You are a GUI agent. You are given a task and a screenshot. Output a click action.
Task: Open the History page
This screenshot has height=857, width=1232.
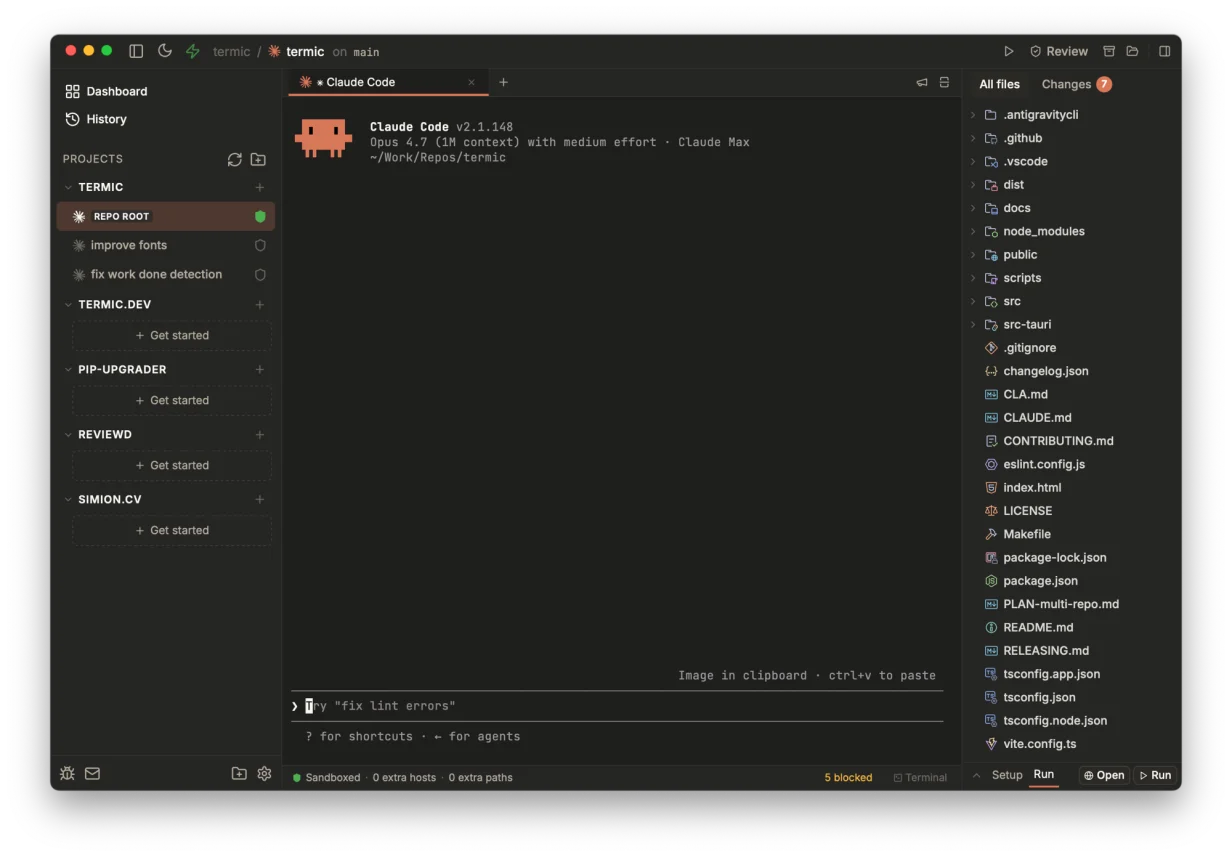(96, 119)
